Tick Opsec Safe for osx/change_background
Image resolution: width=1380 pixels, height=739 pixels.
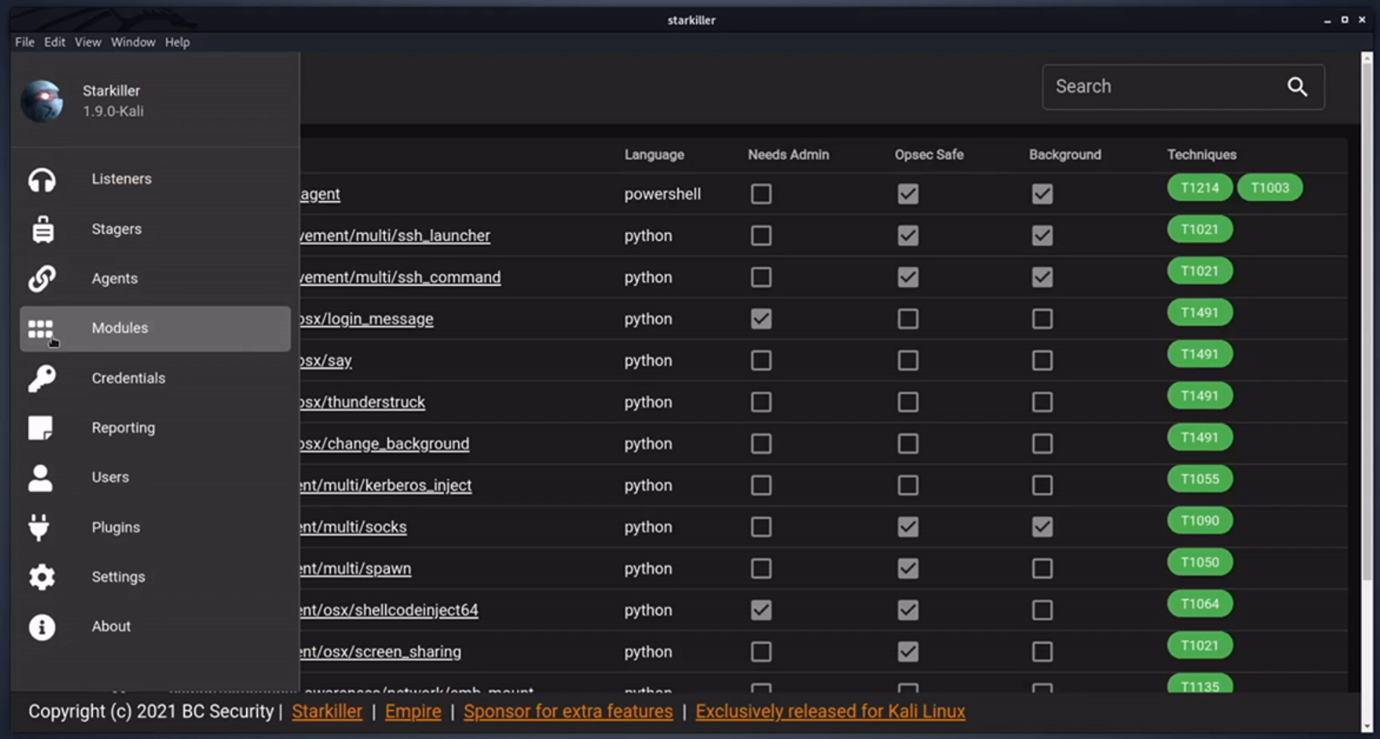tap(908, 444)
